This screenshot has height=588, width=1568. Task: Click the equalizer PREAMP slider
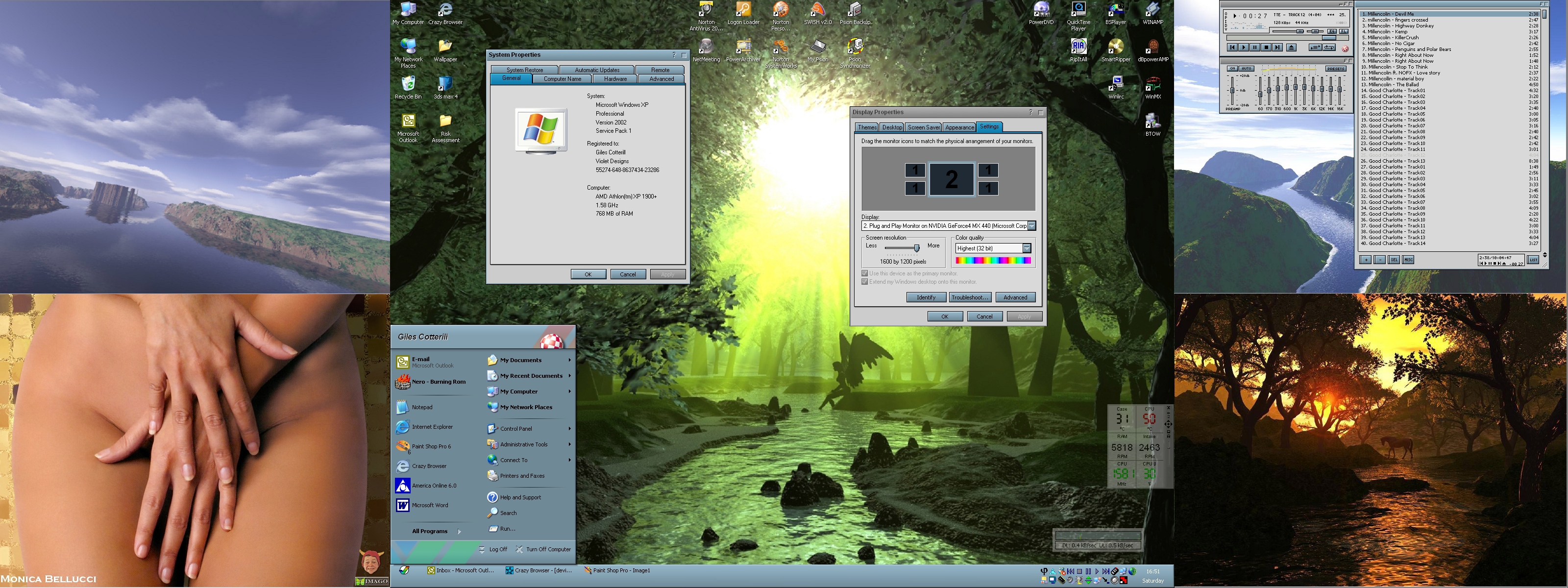1233,91
